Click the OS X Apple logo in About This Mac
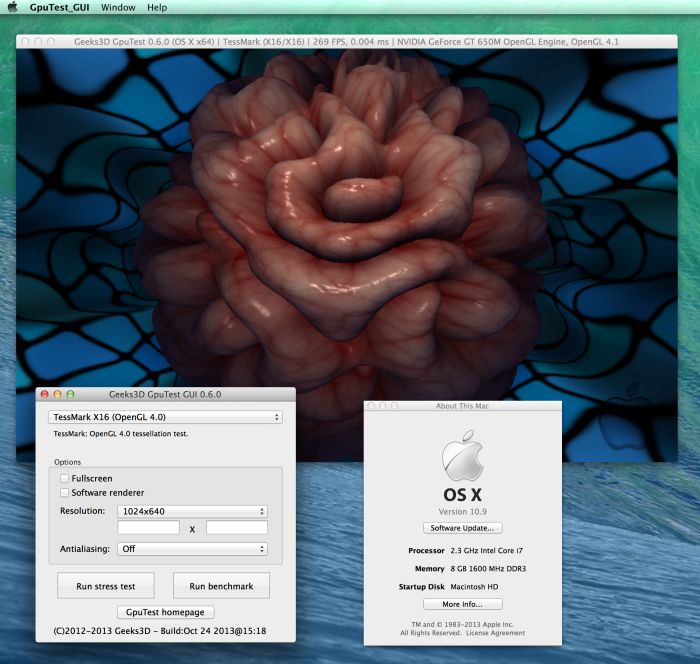The height and width of the screenshot is (664, 700). 462,455
